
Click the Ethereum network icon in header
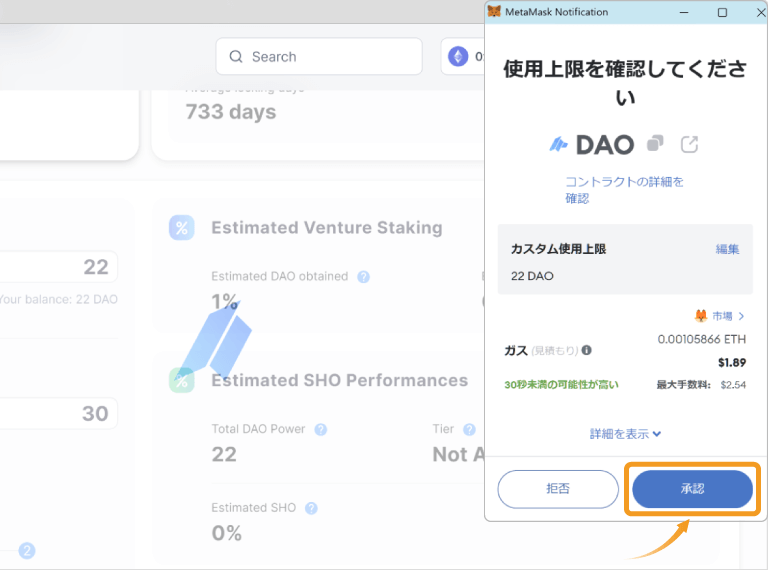(x=458, y=56)
